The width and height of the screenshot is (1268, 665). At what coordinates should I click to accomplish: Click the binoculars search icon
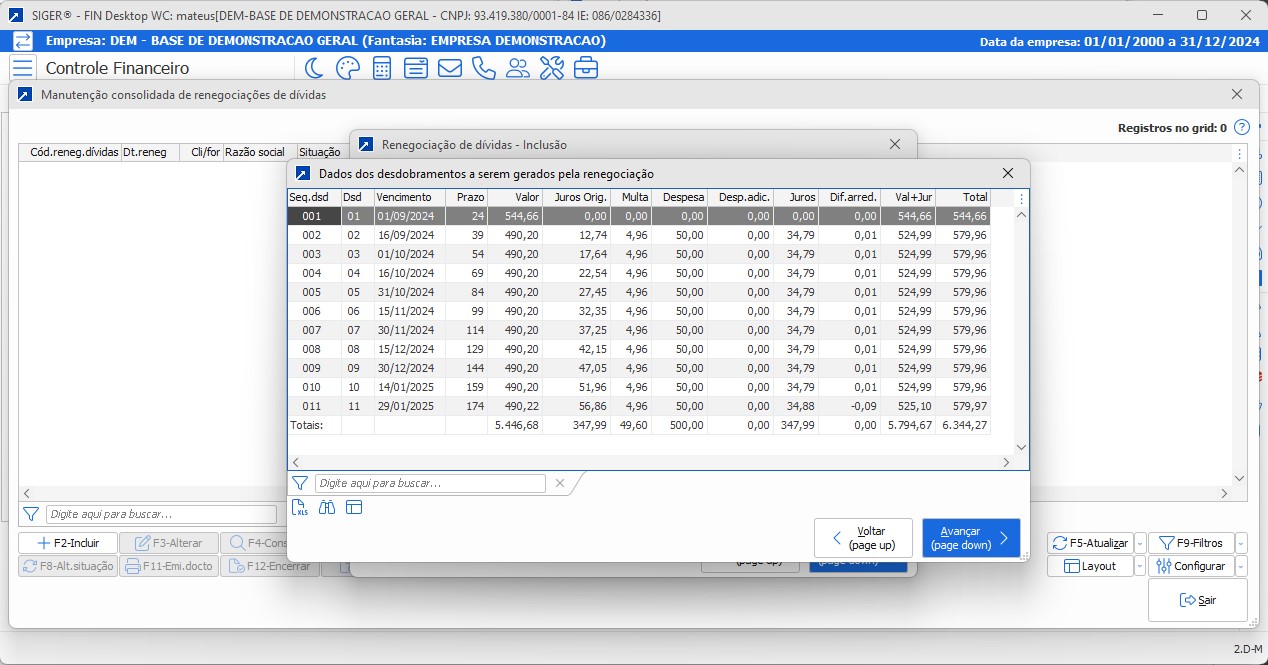pos(327,508)
